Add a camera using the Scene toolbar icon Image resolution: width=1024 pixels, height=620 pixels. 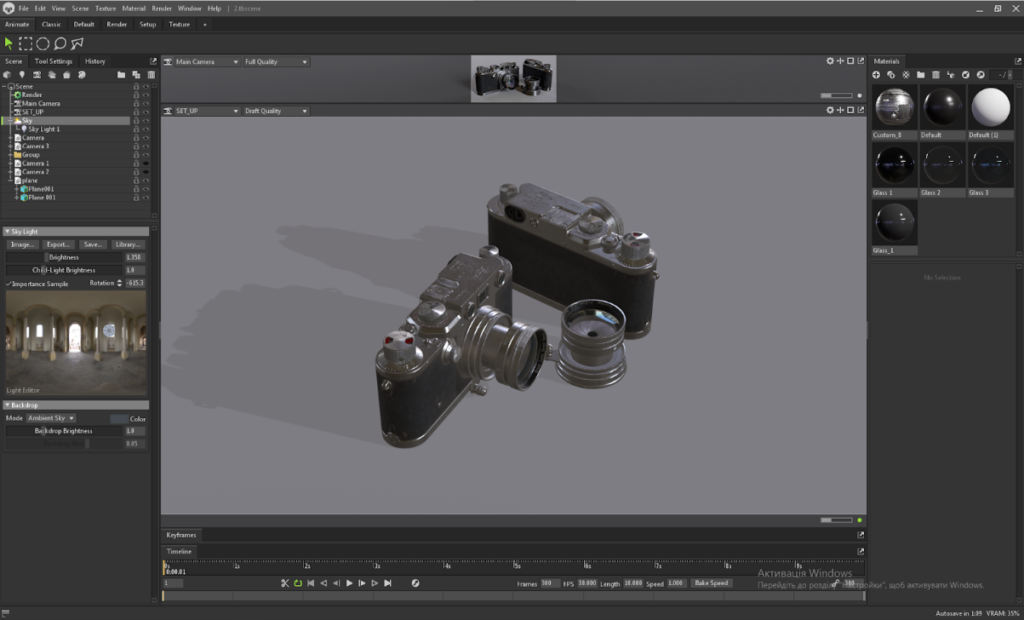click(x=37, y=75)
